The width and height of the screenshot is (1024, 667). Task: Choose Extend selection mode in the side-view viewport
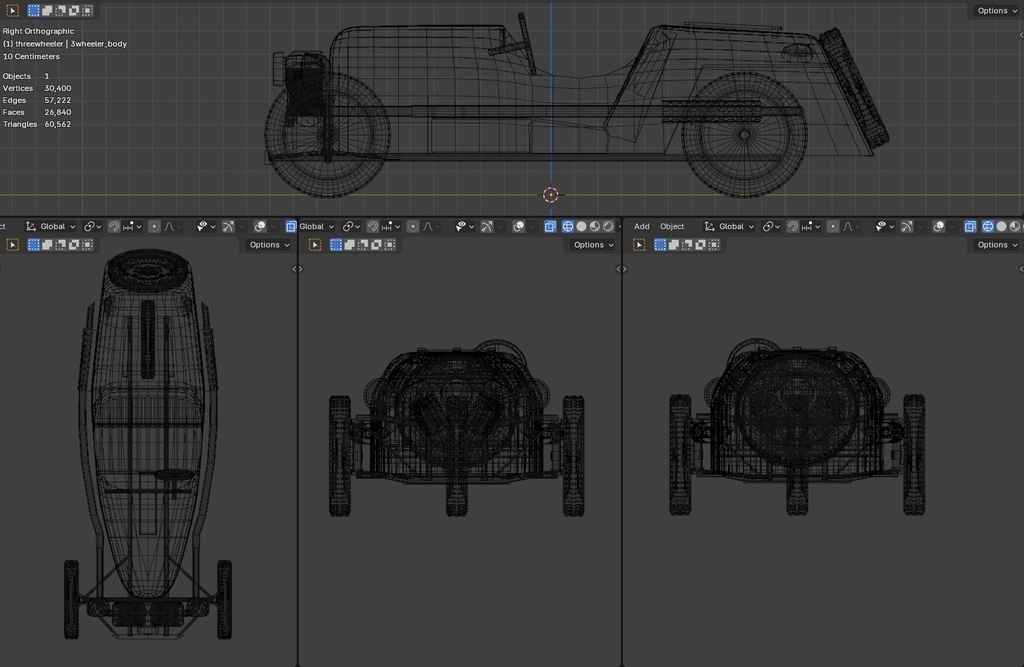click(47, 10)
